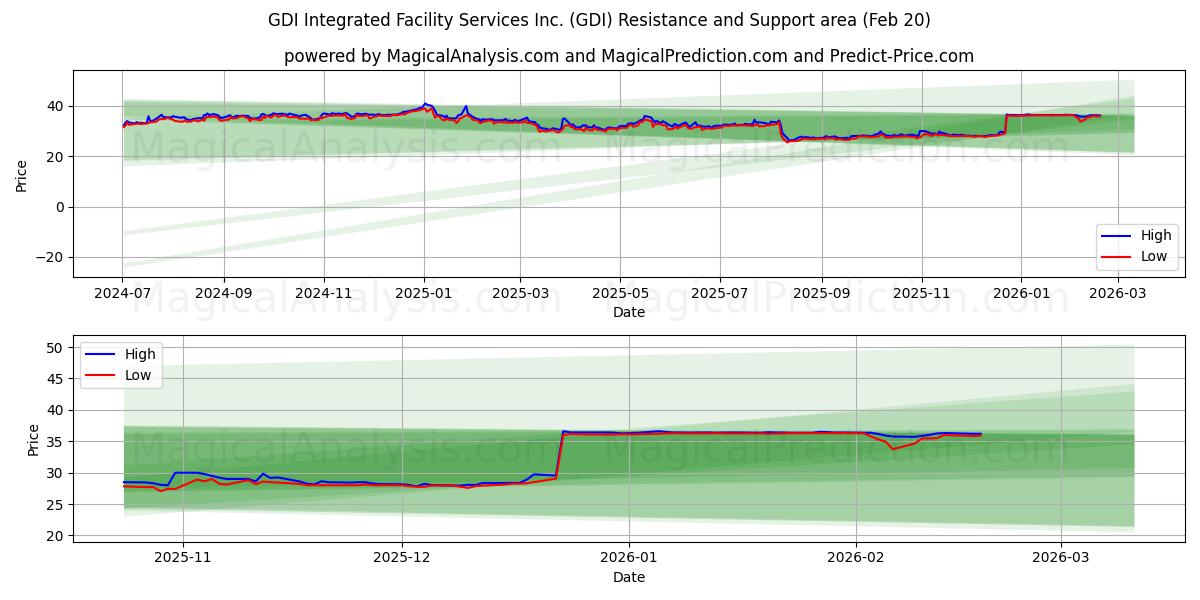This screenshot has width=1200, height=600.
Task: Click the 2025-12 date label on bottom chart
Action: 402,560
